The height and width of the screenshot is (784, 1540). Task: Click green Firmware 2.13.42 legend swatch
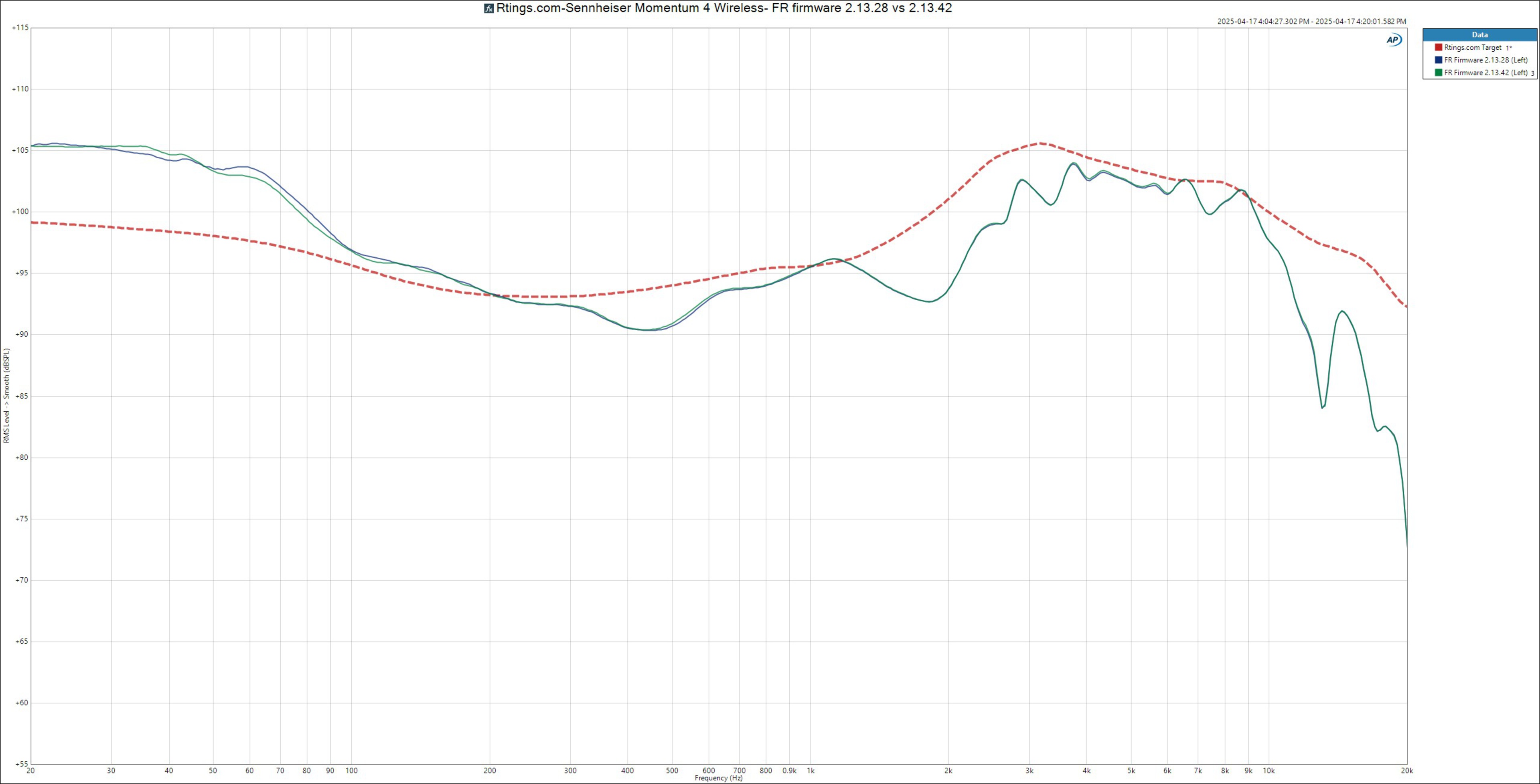(1439, 73)
